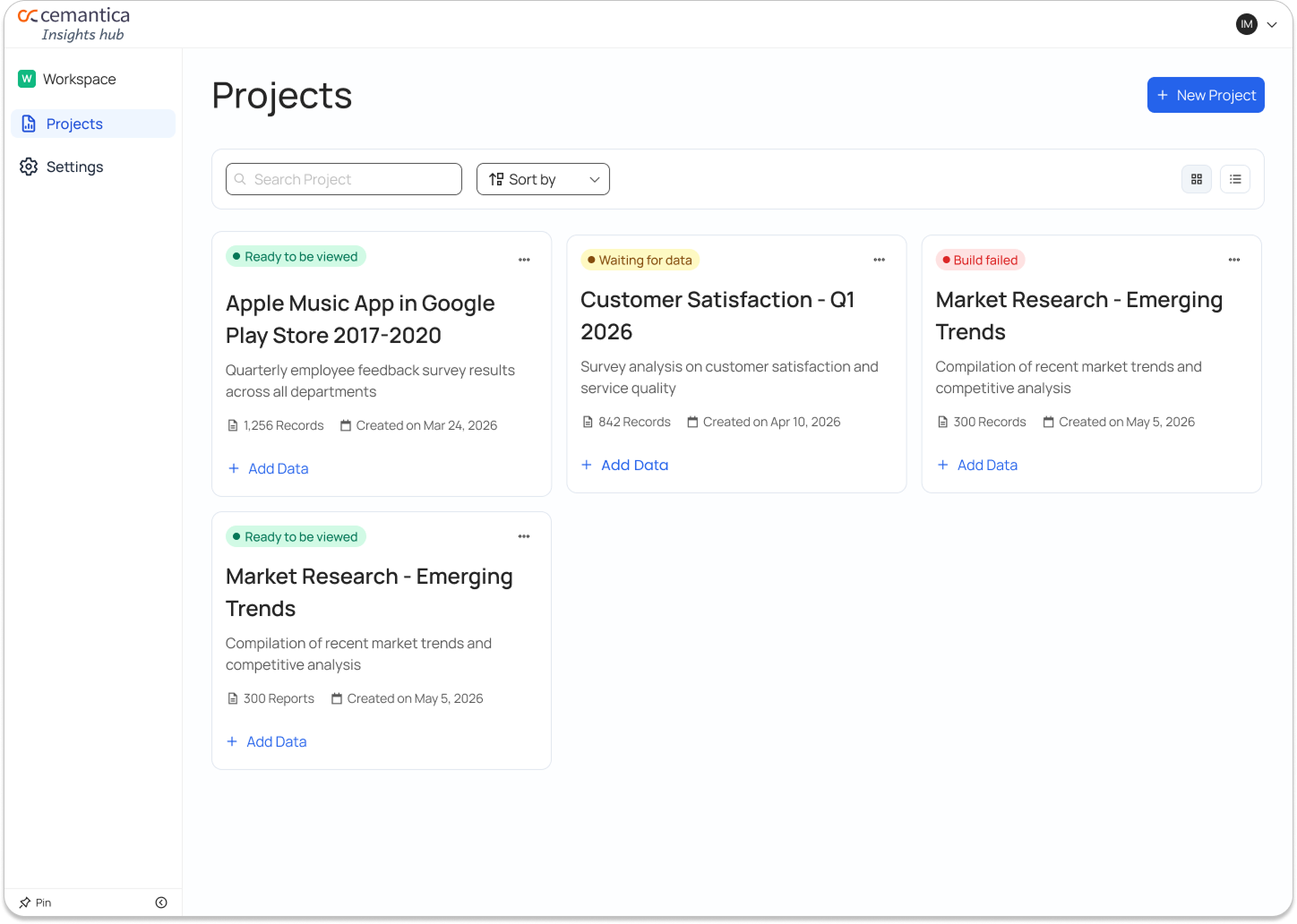1297x924 pixels.
Task: Click the Projects document icon
Action: (29, 124)
